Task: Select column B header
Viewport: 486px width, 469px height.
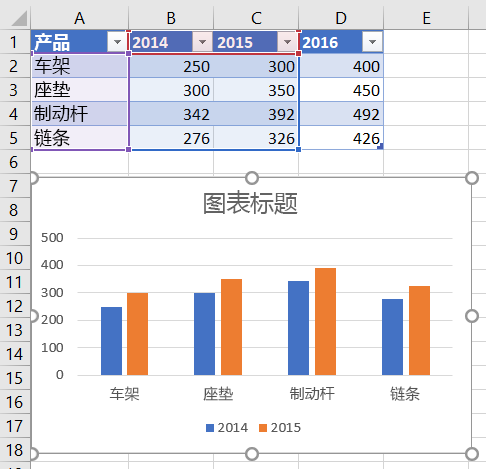Action: click(x=171, y=18)
